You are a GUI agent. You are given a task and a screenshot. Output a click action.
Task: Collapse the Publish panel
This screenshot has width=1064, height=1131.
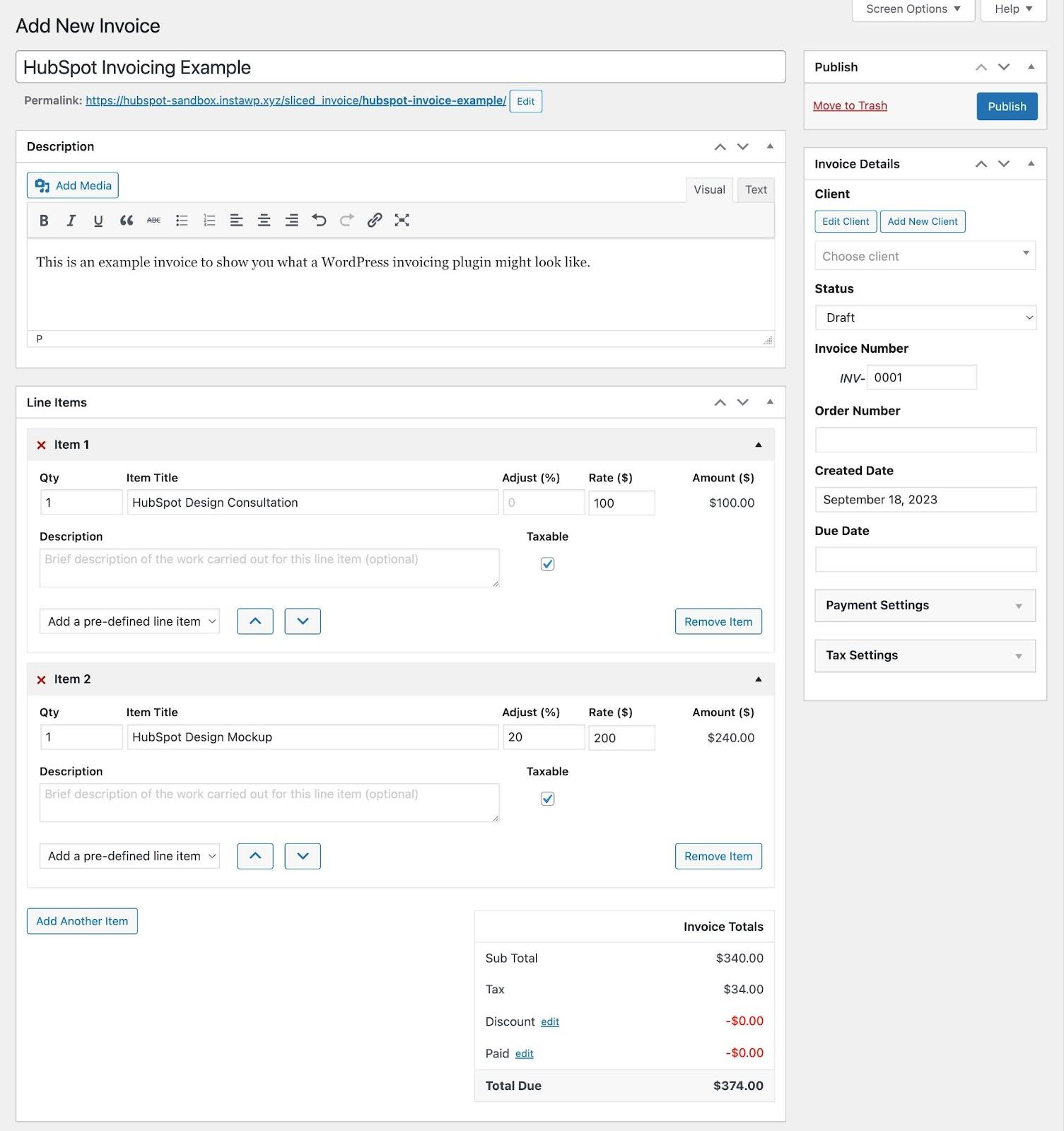[1031, 66]
